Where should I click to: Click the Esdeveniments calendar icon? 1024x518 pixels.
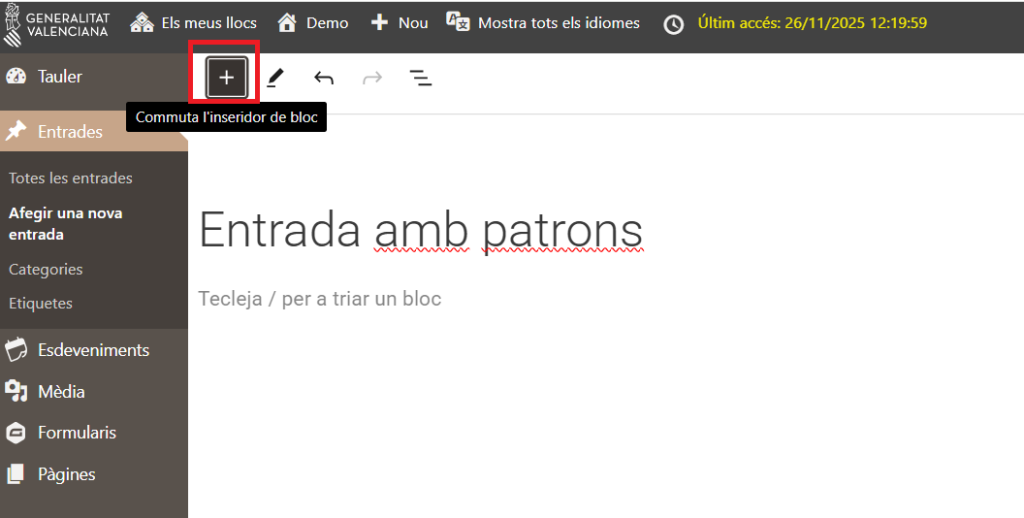(16, 350)
